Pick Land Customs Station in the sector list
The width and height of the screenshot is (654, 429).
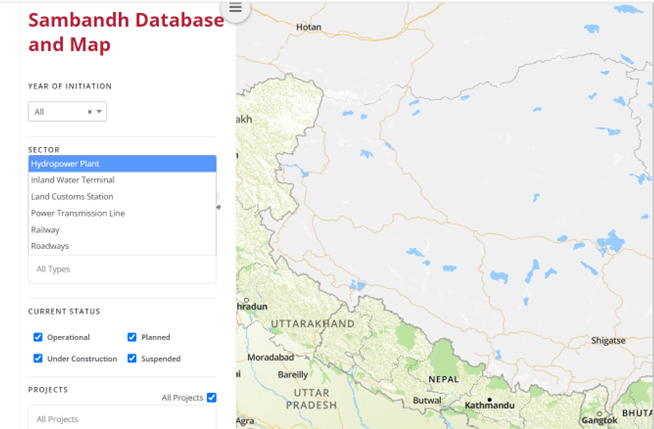122,197
